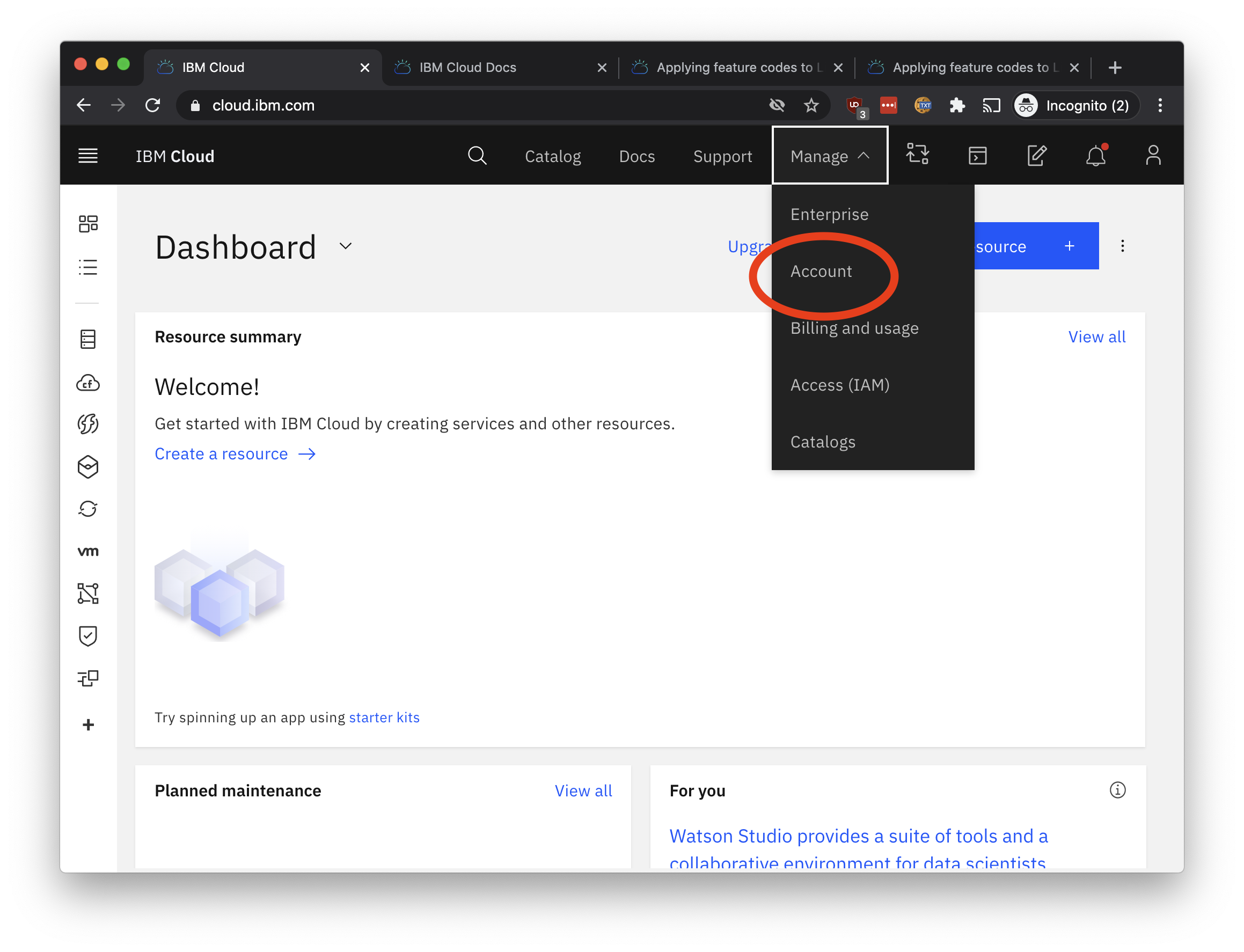Open the notifications bell

[1095, 156]
